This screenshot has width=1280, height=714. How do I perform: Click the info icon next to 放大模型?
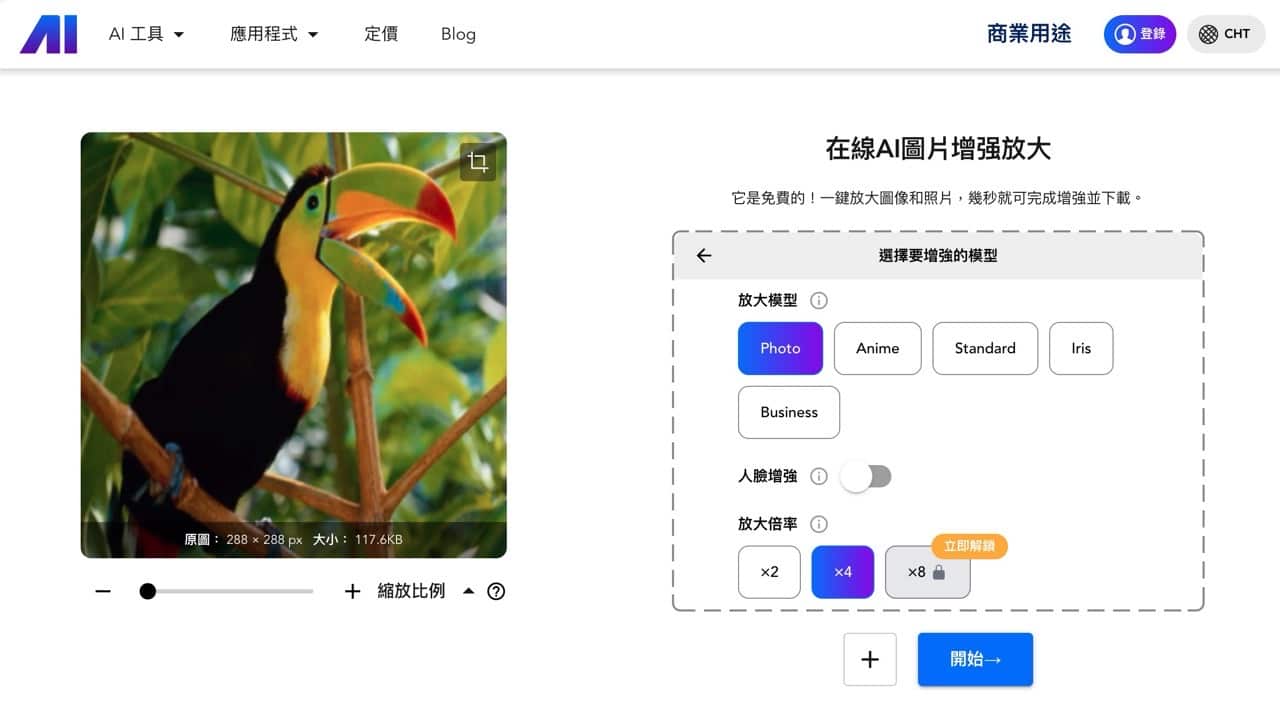coord(819,300)
